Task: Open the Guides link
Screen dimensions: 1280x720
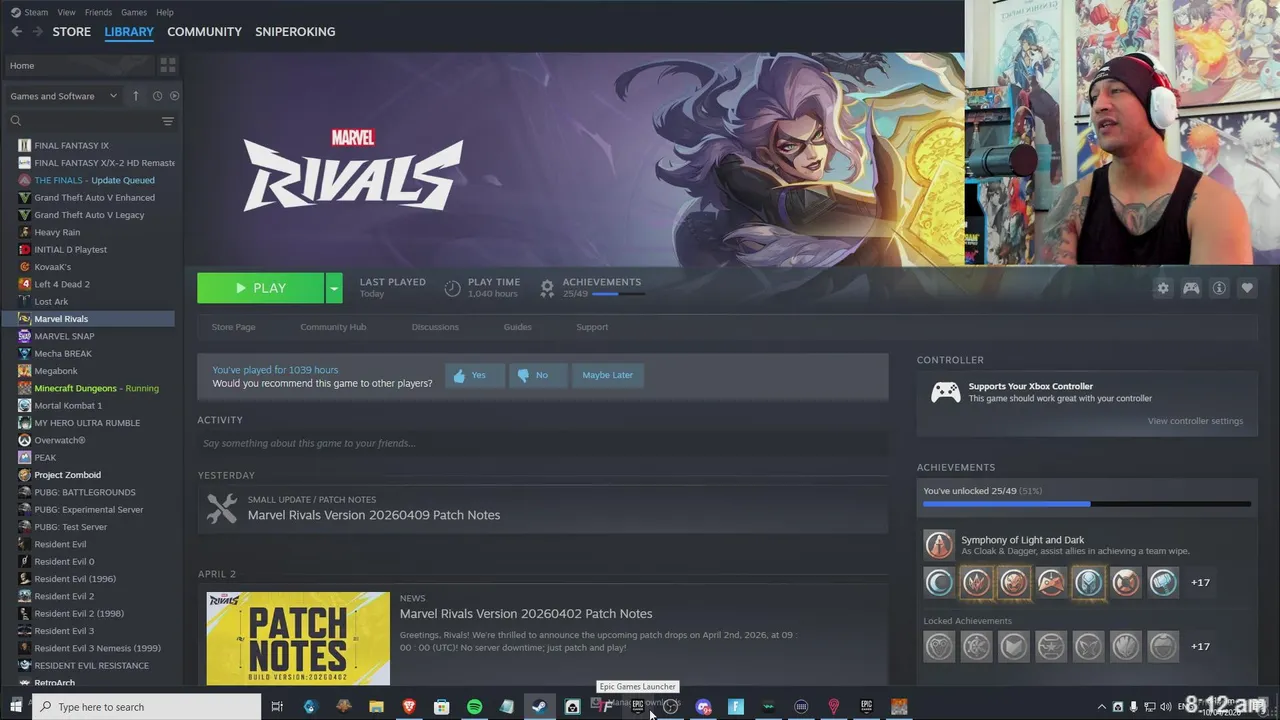Action: [x=517, y=327]
